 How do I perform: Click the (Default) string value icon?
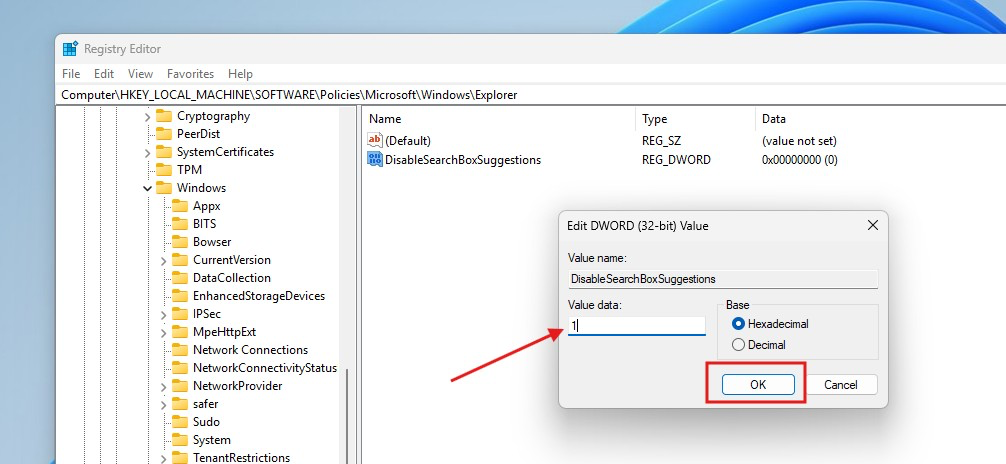(x=375, y=141)
